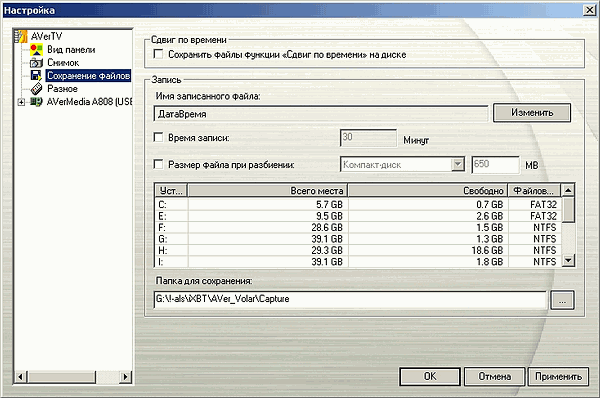Click the AVerTV root tree icon
This screenshot has height=398, width=600.
tap(21, 36)
